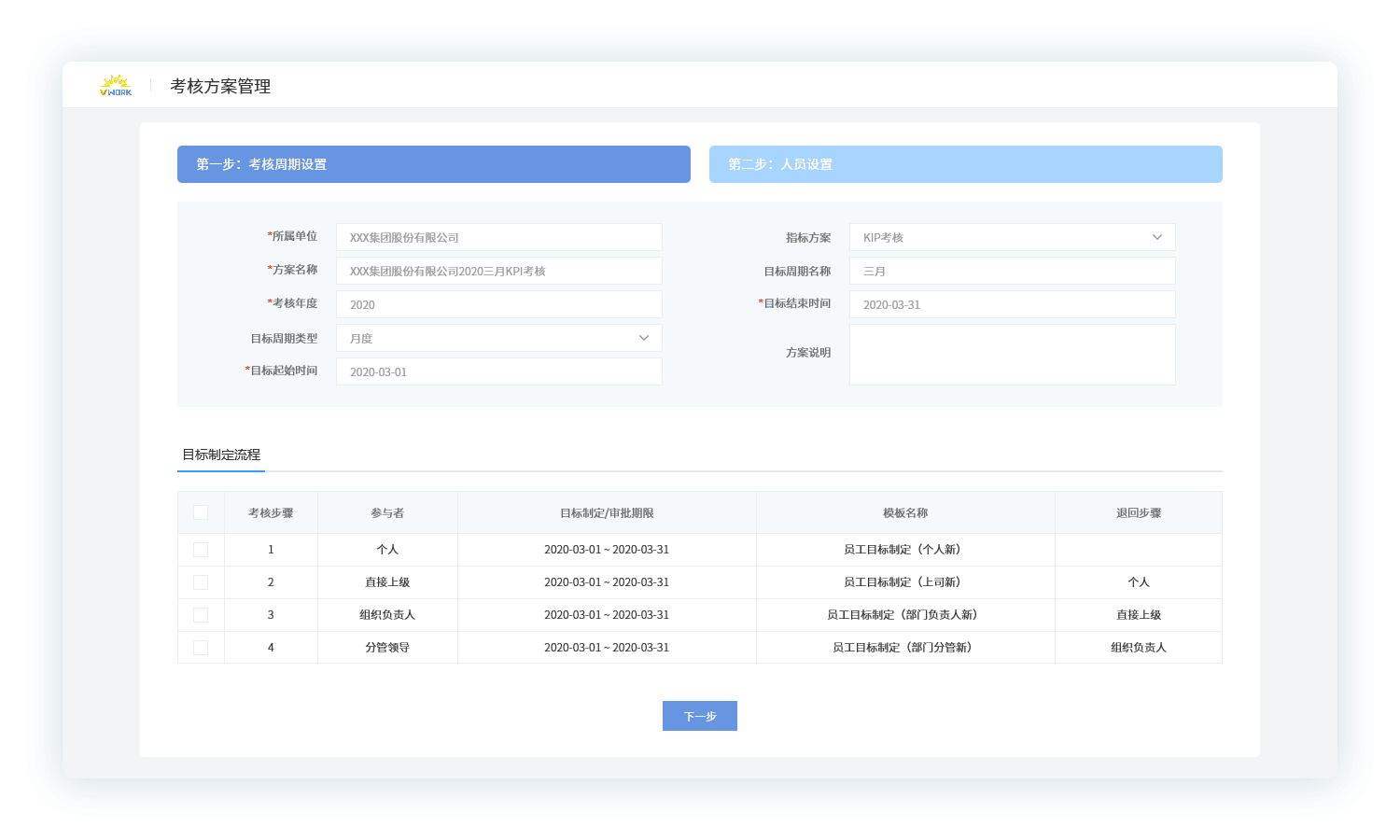Click the date range cell in row 1
Viewport: 1400px width, 840px height.
click(607, 550)
